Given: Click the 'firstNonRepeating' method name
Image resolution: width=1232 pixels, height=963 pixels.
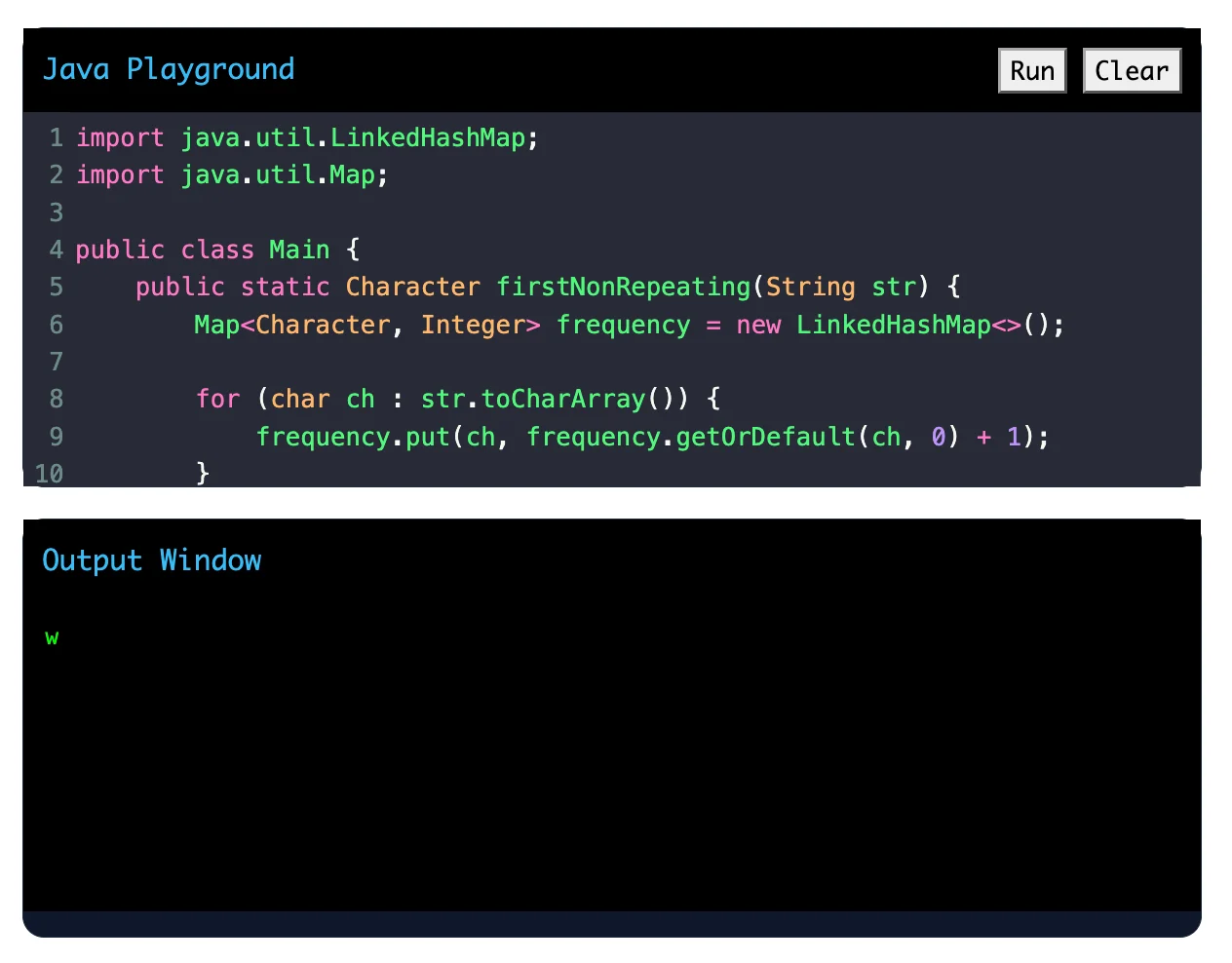Looking at the screenshot, I should point(624,287).
